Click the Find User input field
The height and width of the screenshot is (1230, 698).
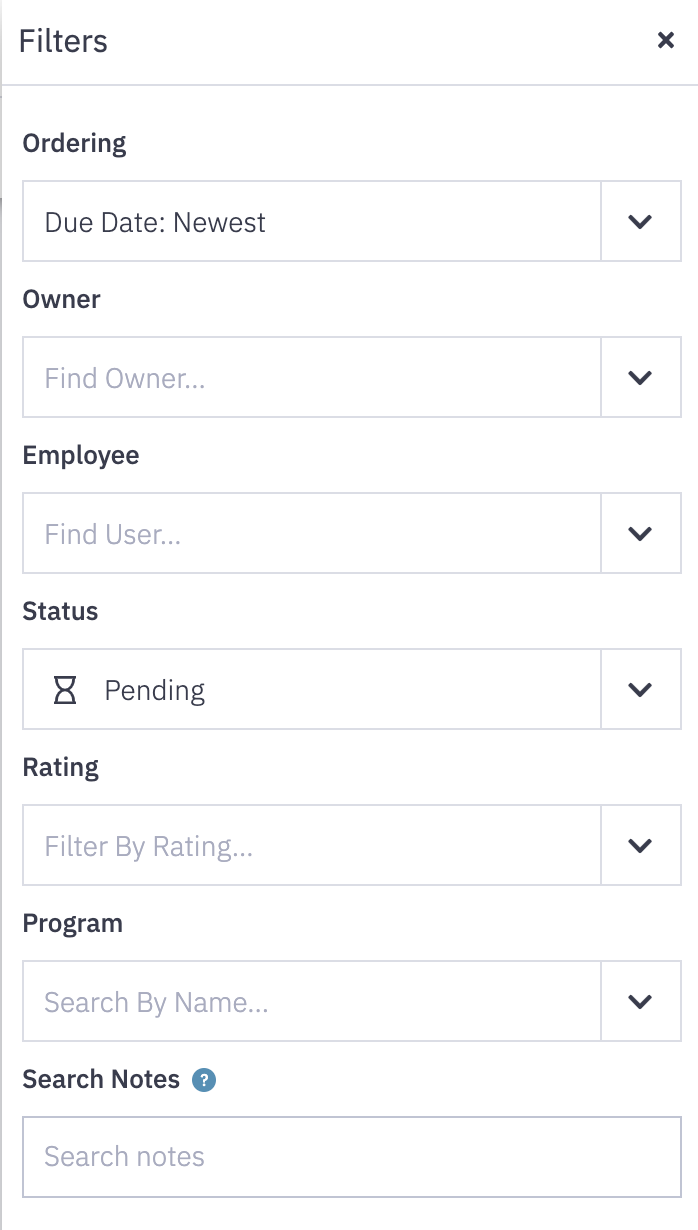click(312, 533)
